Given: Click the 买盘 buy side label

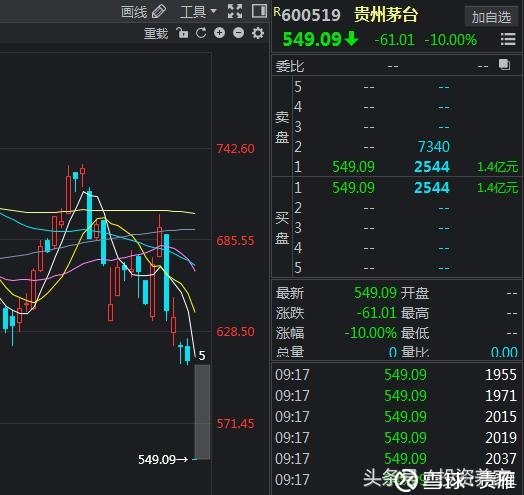Looking at the screenshot, I should 282,228.
